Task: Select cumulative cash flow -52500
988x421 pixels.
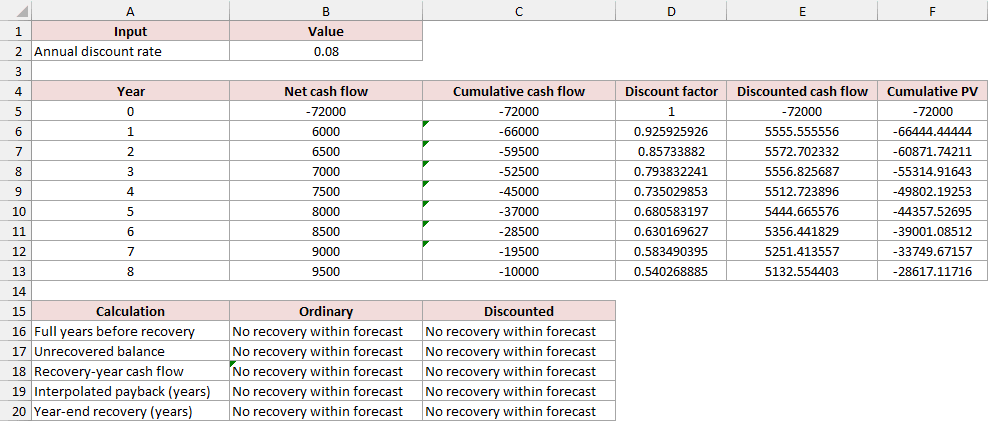Action: click(x=519, y=172)
